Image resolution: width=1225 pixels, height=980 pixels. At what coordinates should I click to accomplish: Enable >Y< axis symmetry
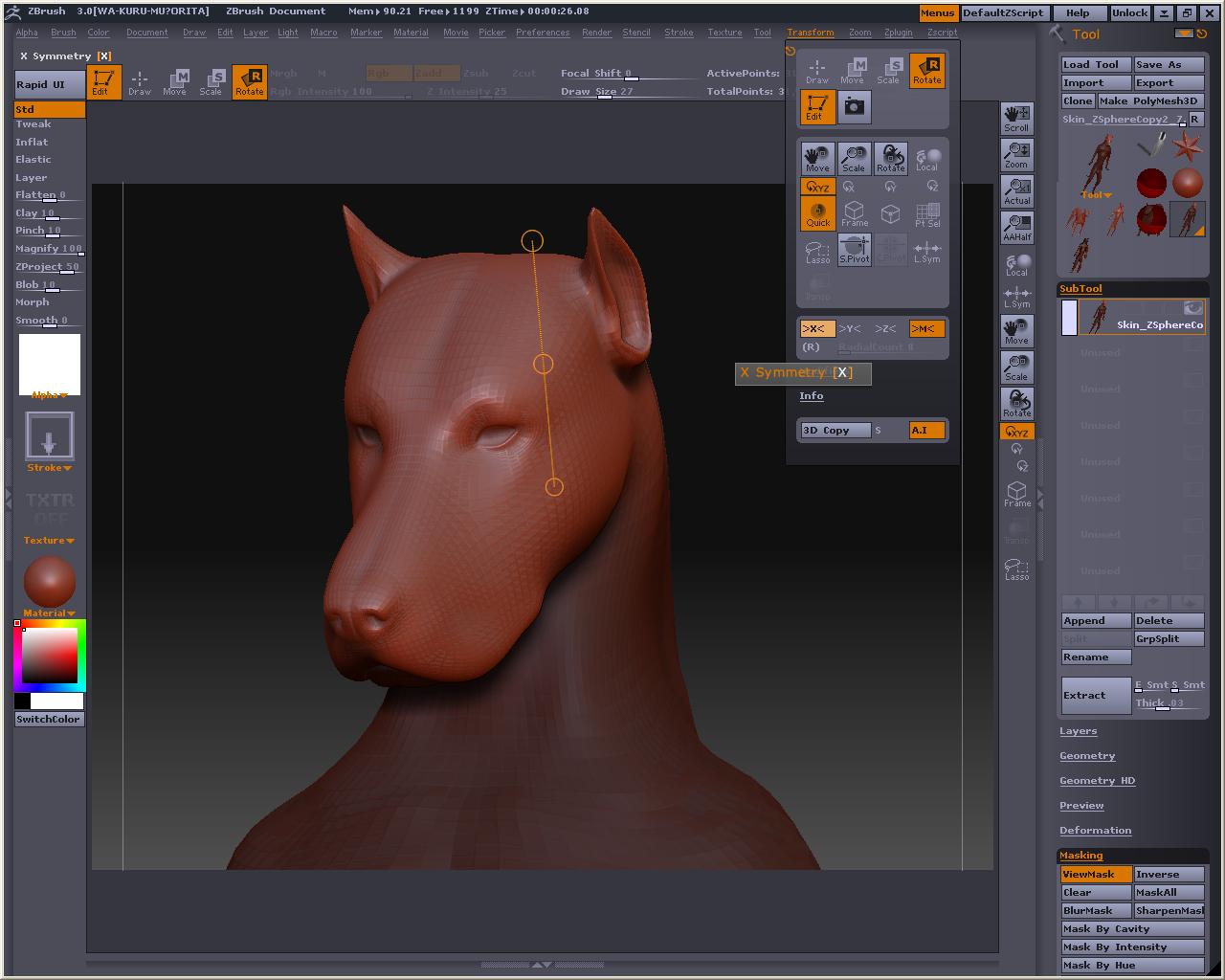[x=850, y=328]
